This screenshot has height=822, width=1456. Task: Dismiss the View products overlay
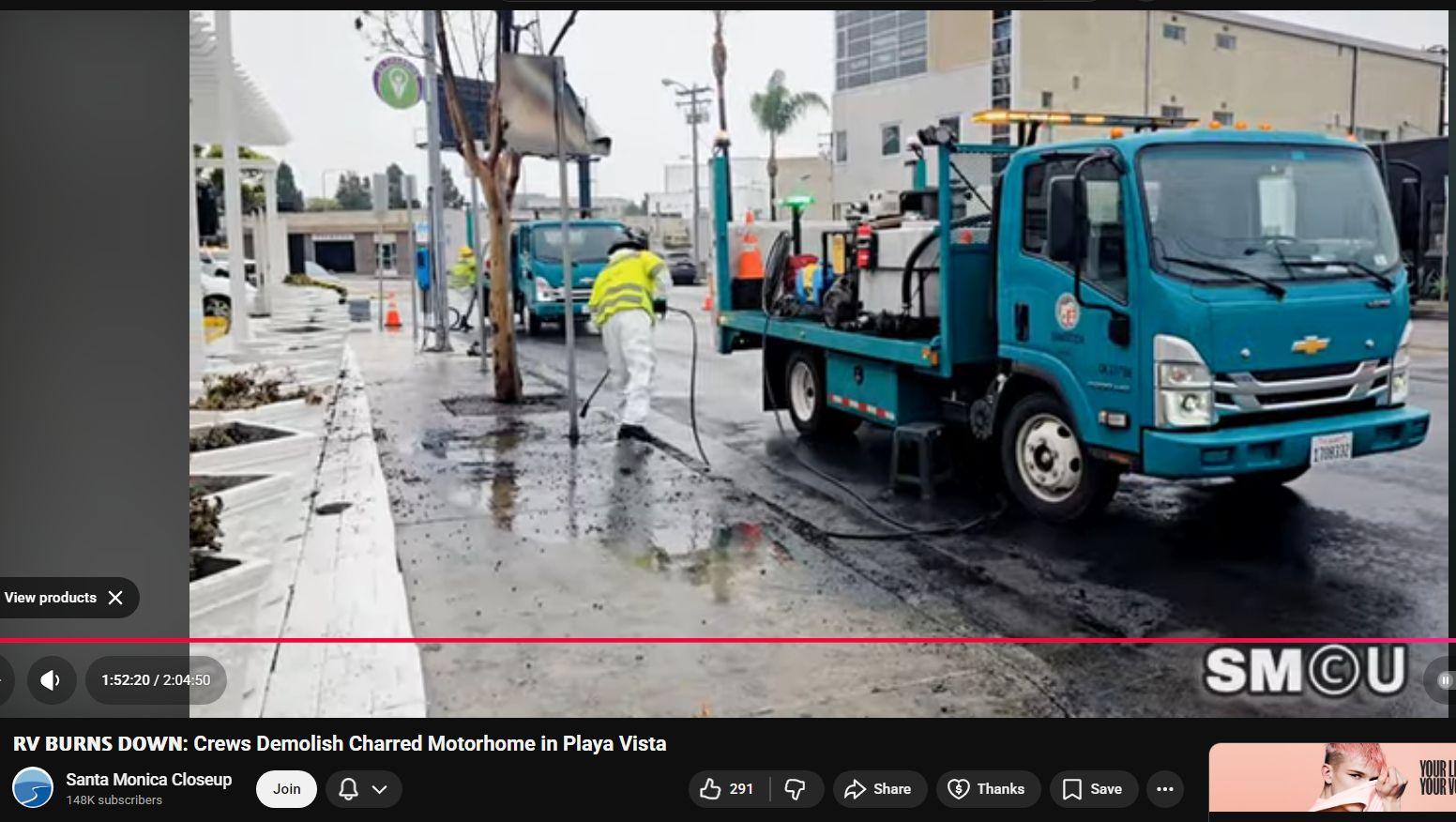point(115,598)
